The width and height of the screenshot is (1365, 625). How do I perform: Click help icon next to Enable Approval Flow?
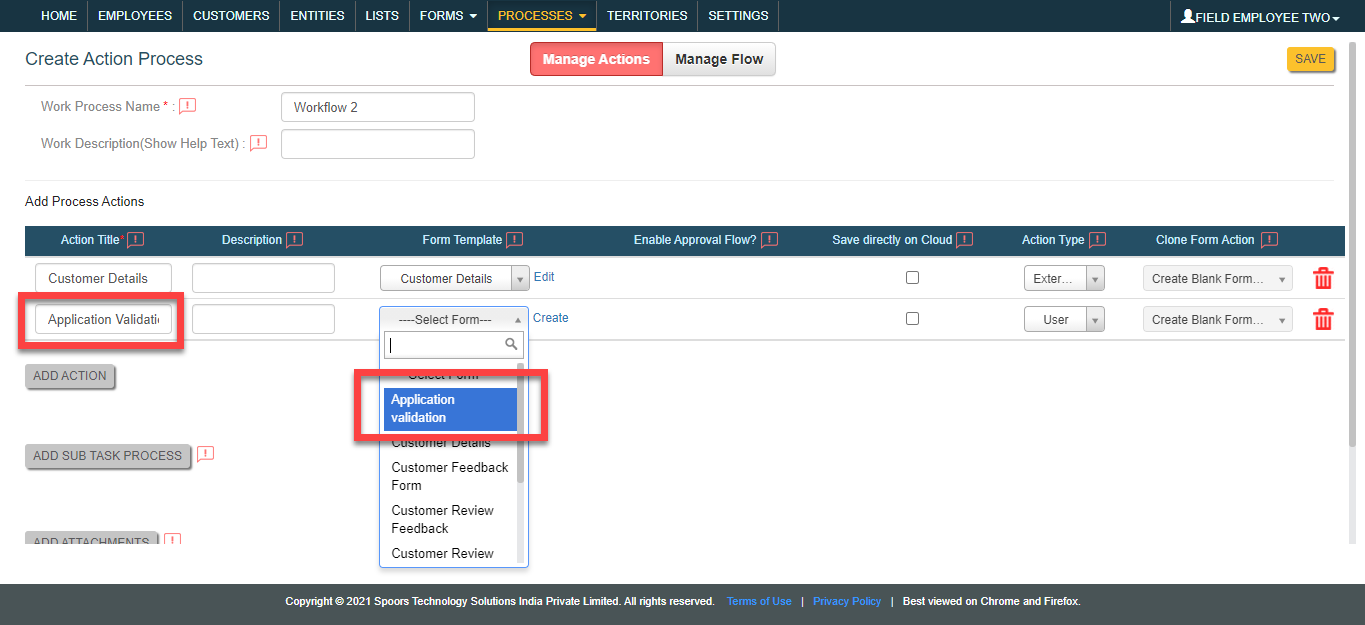769,240
